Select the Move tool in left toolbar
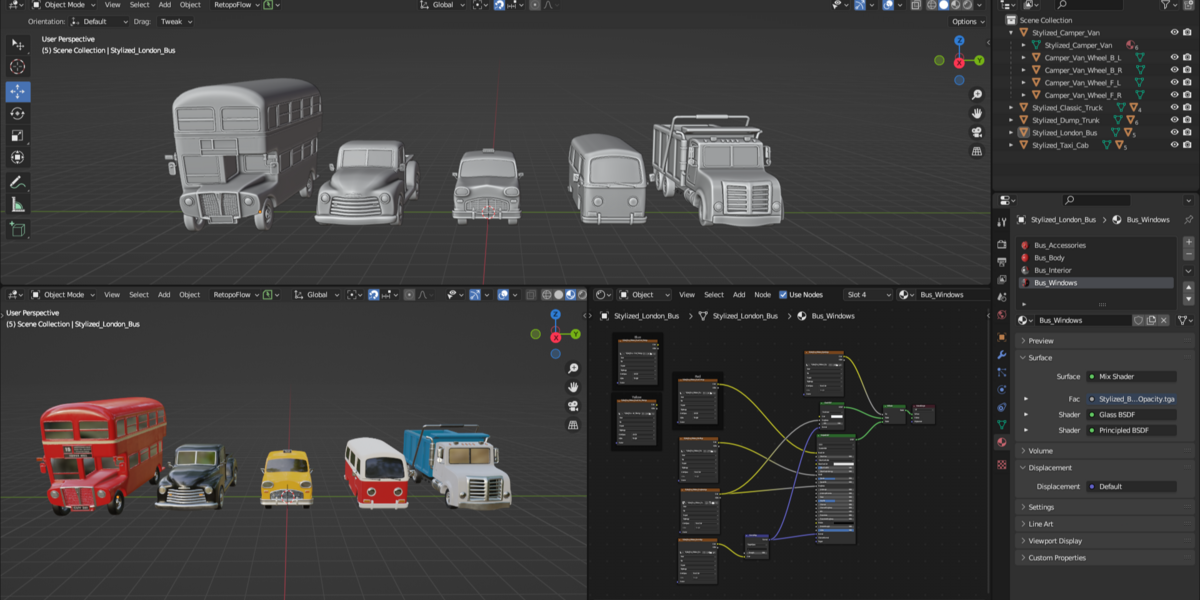Image resolution: width=1200 pixels, height=600 pixels. (18, 91)
